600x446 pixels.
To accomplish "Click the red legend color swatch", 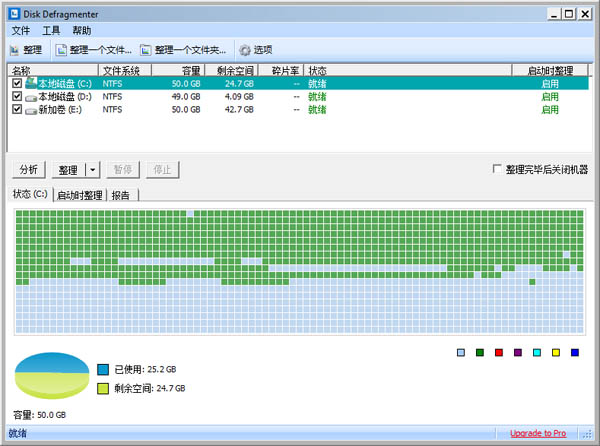I will (x=498, y=352).
